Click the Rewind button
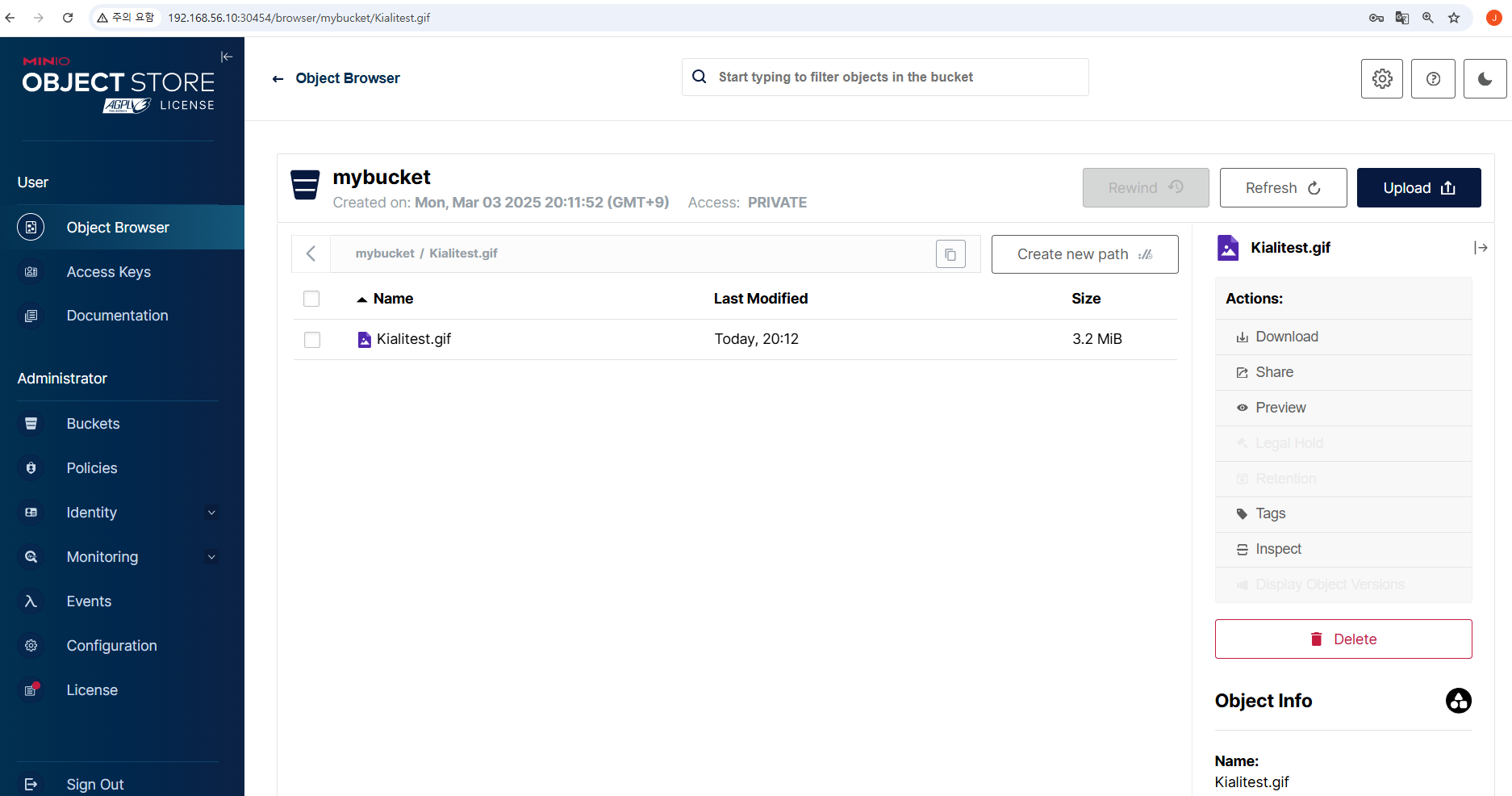Image resolution: width=1512 pixels, height=796 pixels. [1146, 188]
